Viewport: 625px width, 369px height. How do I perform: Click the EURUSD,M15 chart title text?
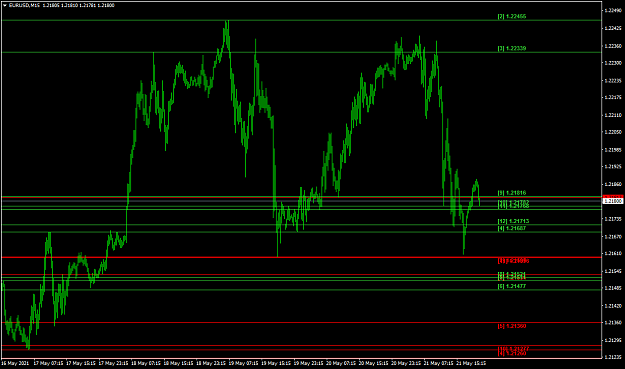24,6
